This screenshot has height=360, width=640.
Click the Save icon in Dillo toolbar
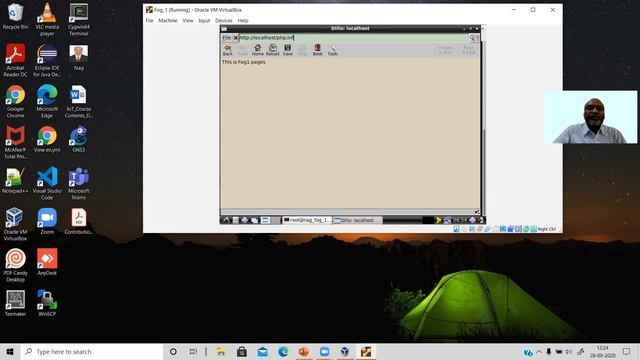[x=288, y=50]
